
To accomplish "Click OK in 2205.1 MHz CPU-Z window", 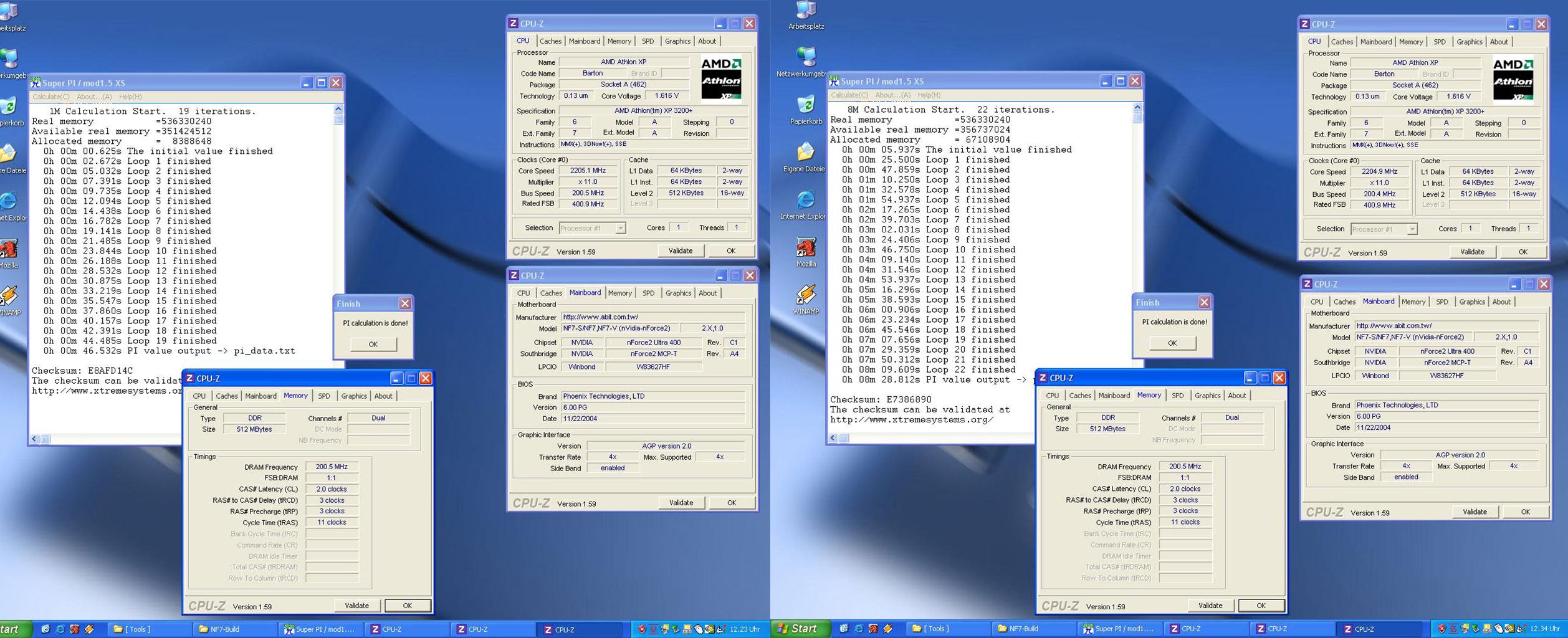I will coord(731,250).
